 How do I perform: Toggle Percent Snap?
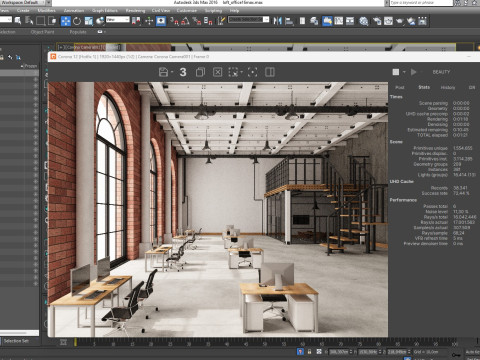pyautogui.click(x=197, y=21)
